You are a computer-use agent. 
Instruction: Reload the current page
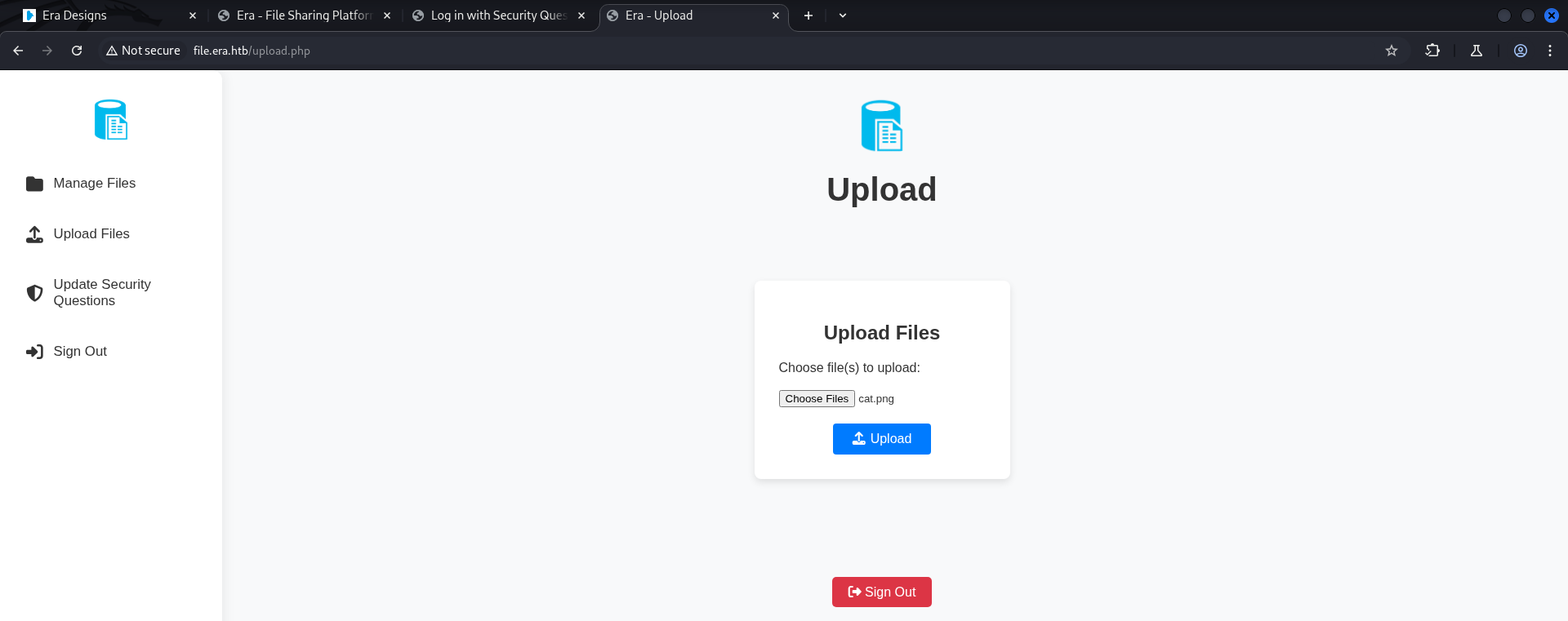point(77,51)
